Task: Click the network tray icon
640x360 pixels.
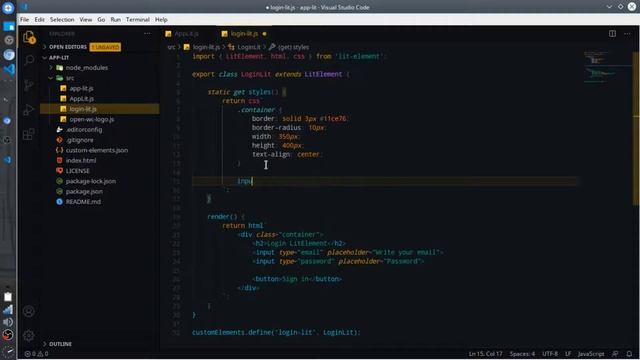Action: click(x=8, y=310)
